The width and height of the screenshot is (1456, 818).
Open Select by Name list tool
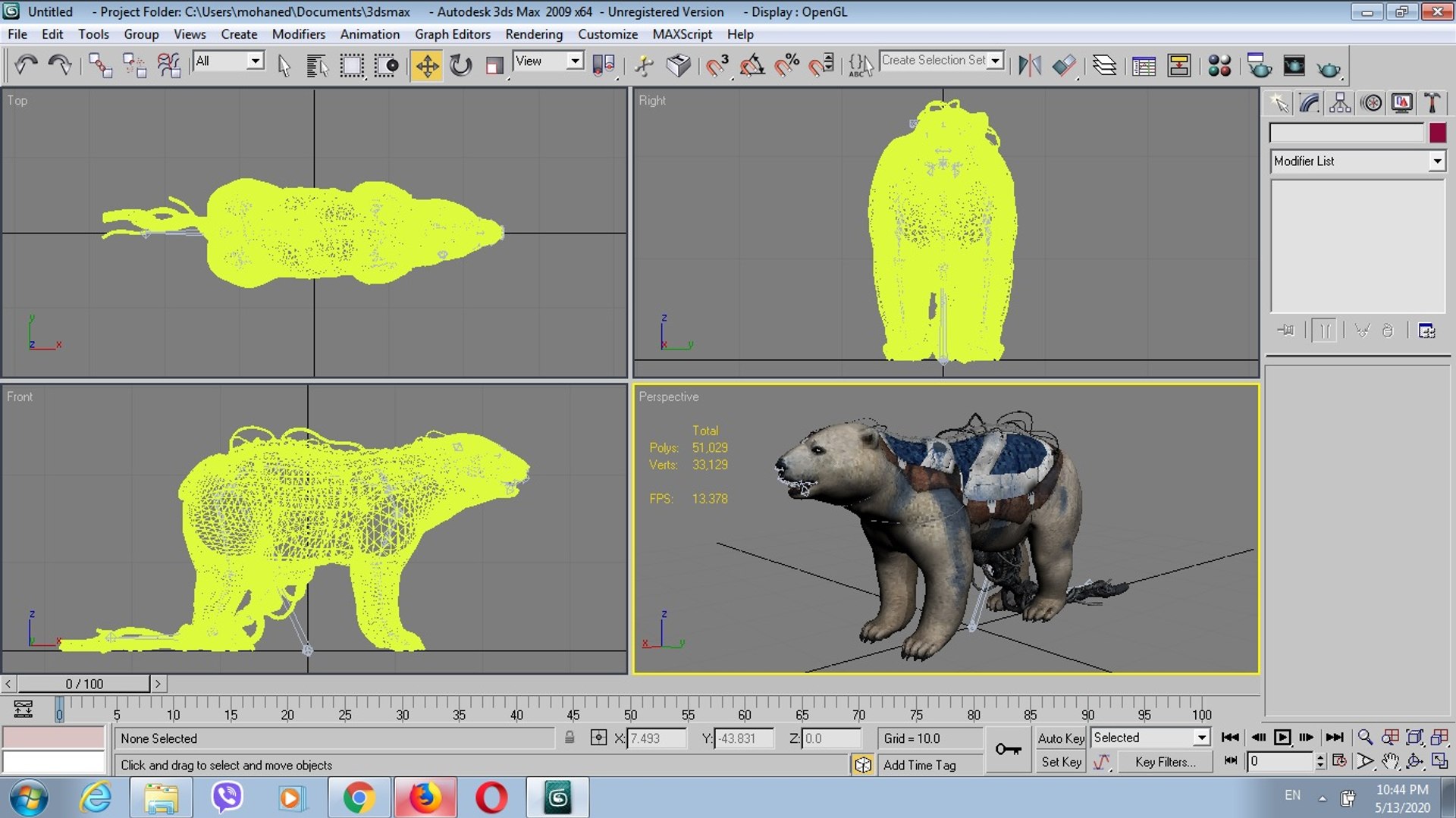(317, 66)
